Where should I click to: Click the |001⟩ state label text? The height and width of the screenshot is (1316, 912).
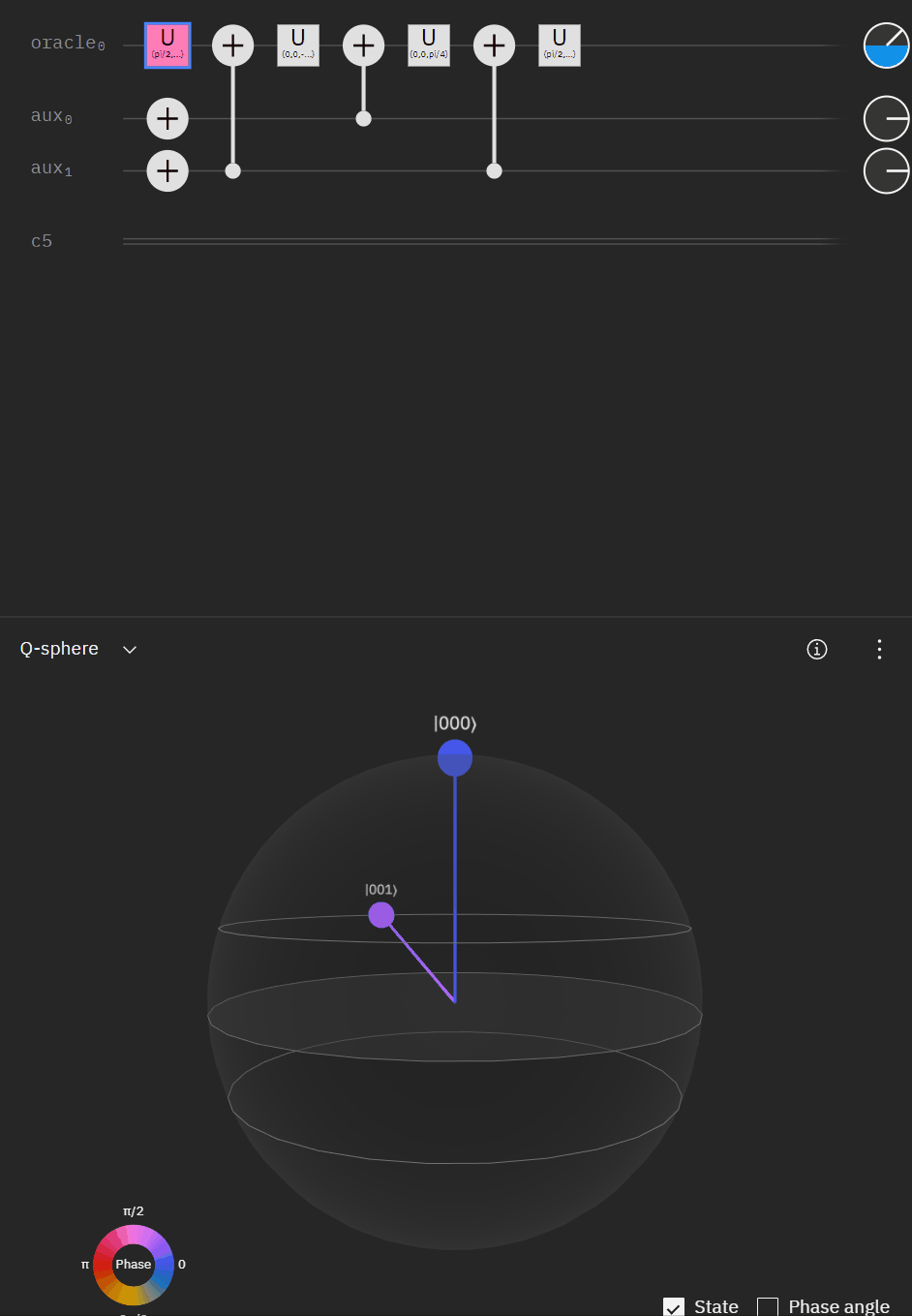[x=381, y=890]
